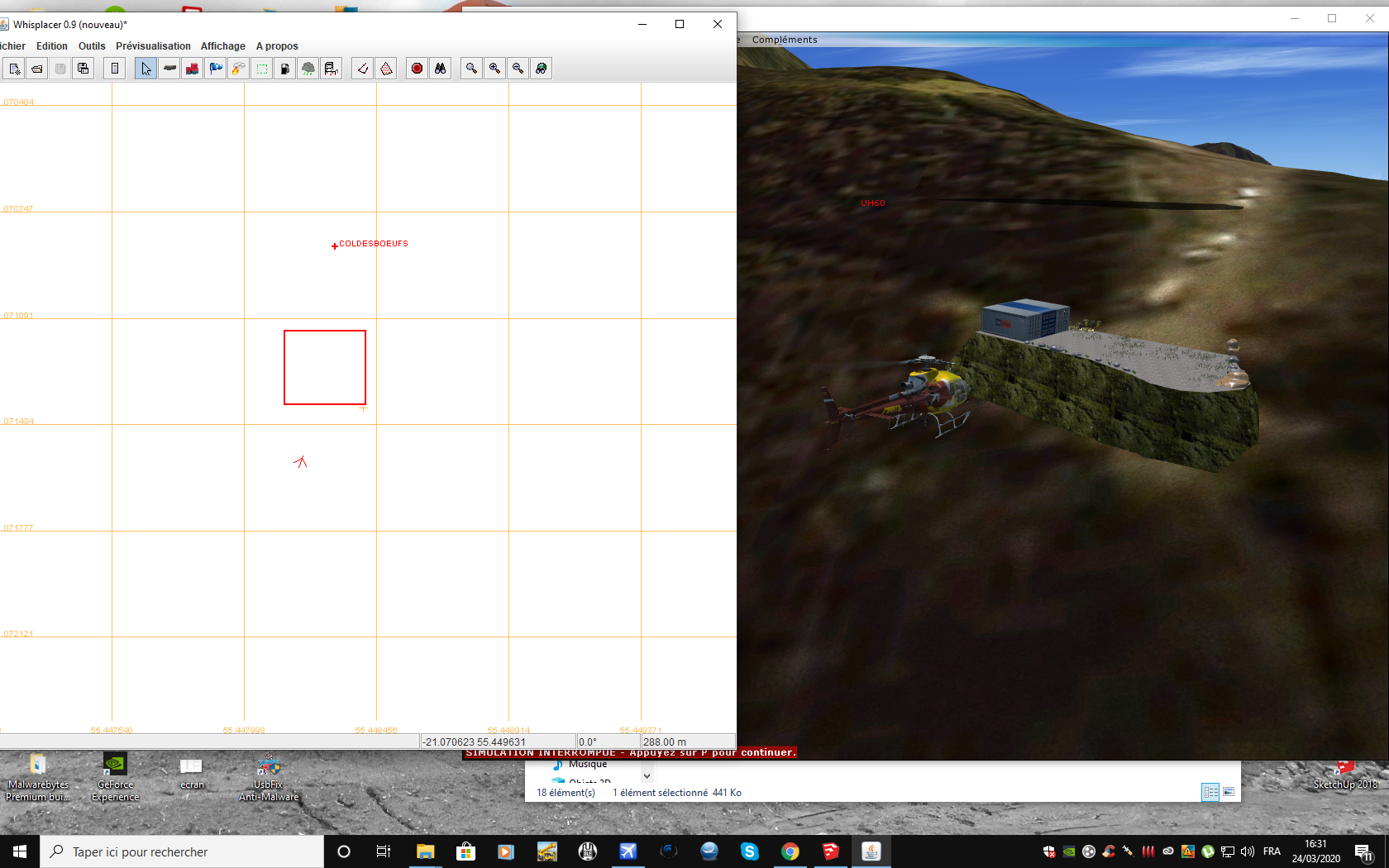Viewport: 1389px width, 868px height.
Task: Select the fire and smoke effect tool
Action: [x=239, y=69]
